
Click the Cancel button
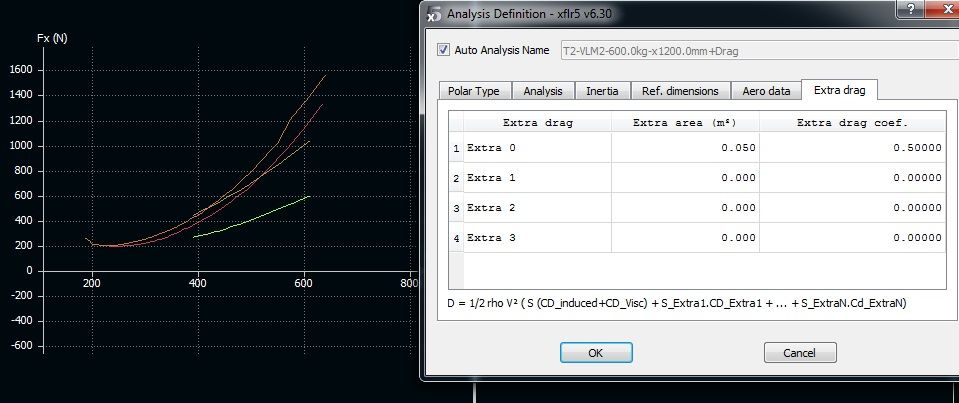(x=799, y=352)
